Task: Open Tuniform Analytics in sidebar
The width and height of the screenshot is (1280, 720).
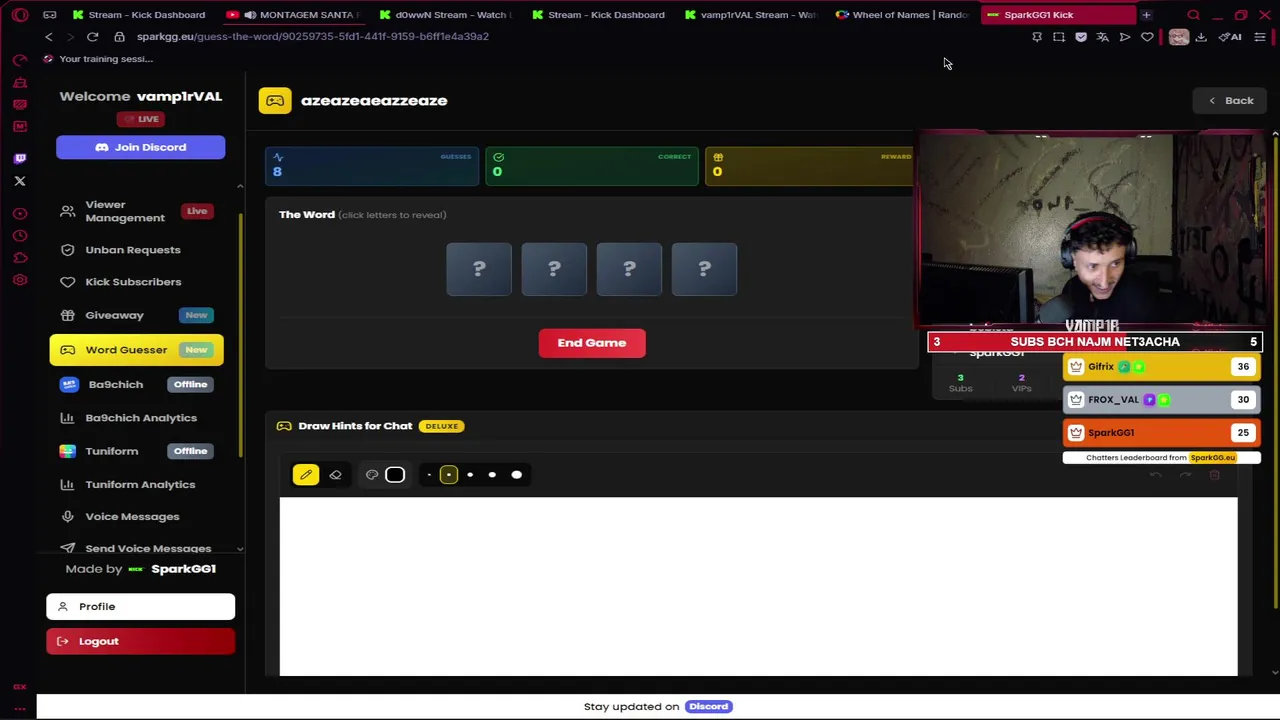Action: 135,484
